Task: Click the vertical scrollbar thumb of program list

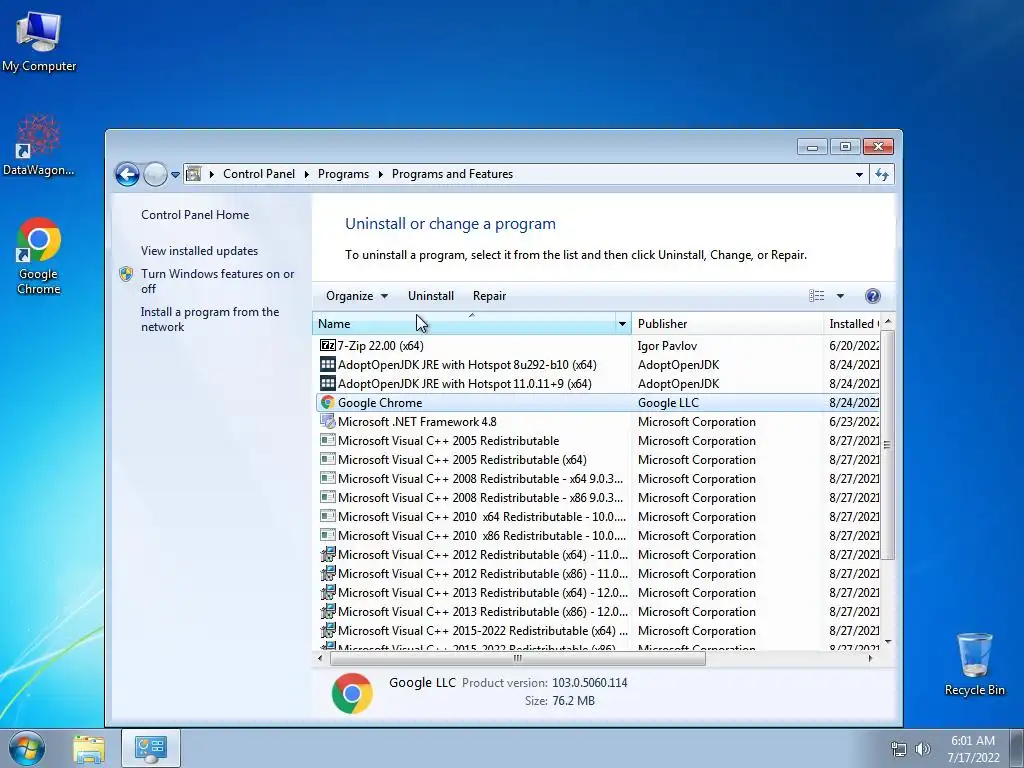Action: pyautogui.click(x=887, y=445)
